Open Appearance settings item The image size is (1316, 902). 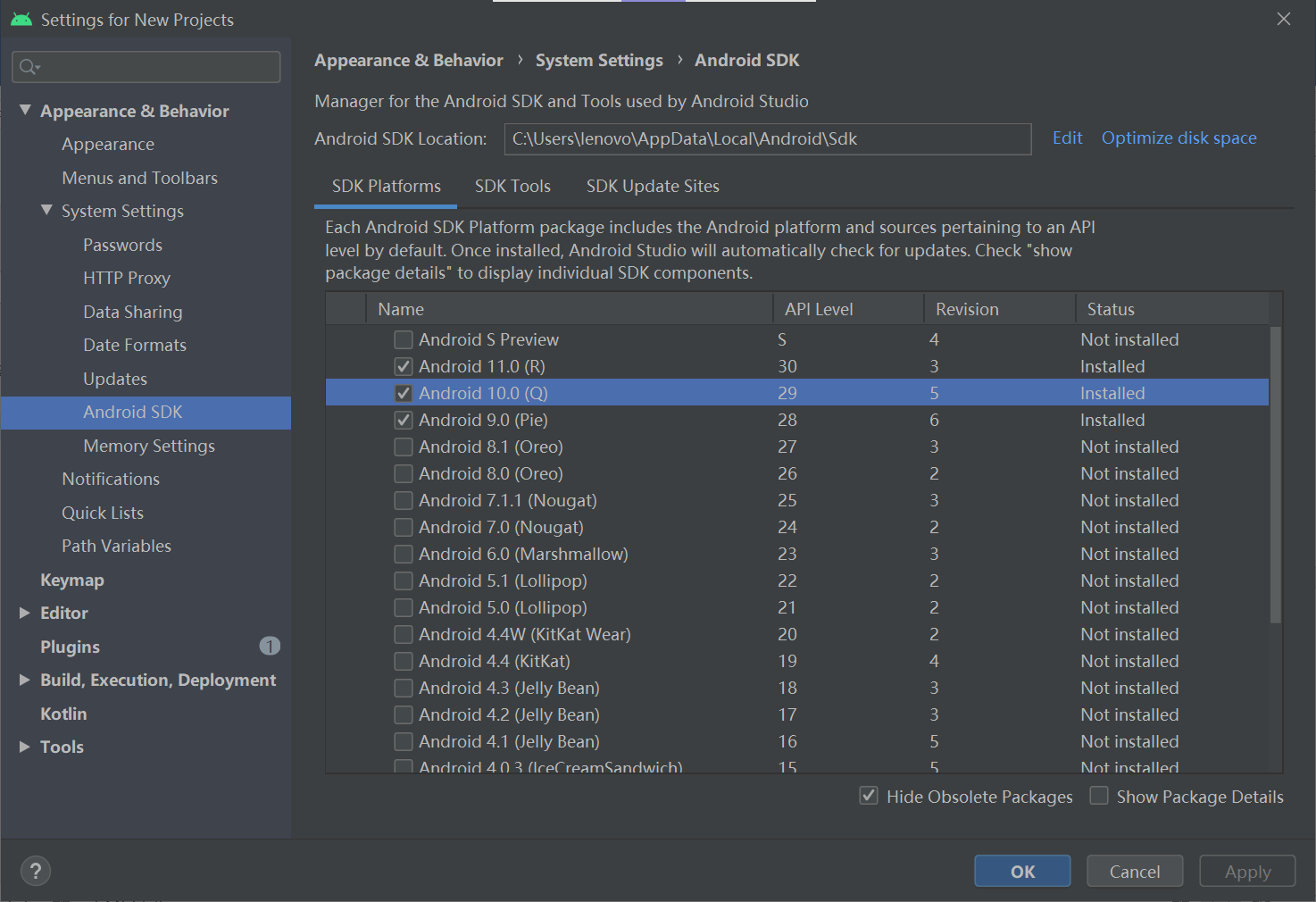tap(108, 144)
